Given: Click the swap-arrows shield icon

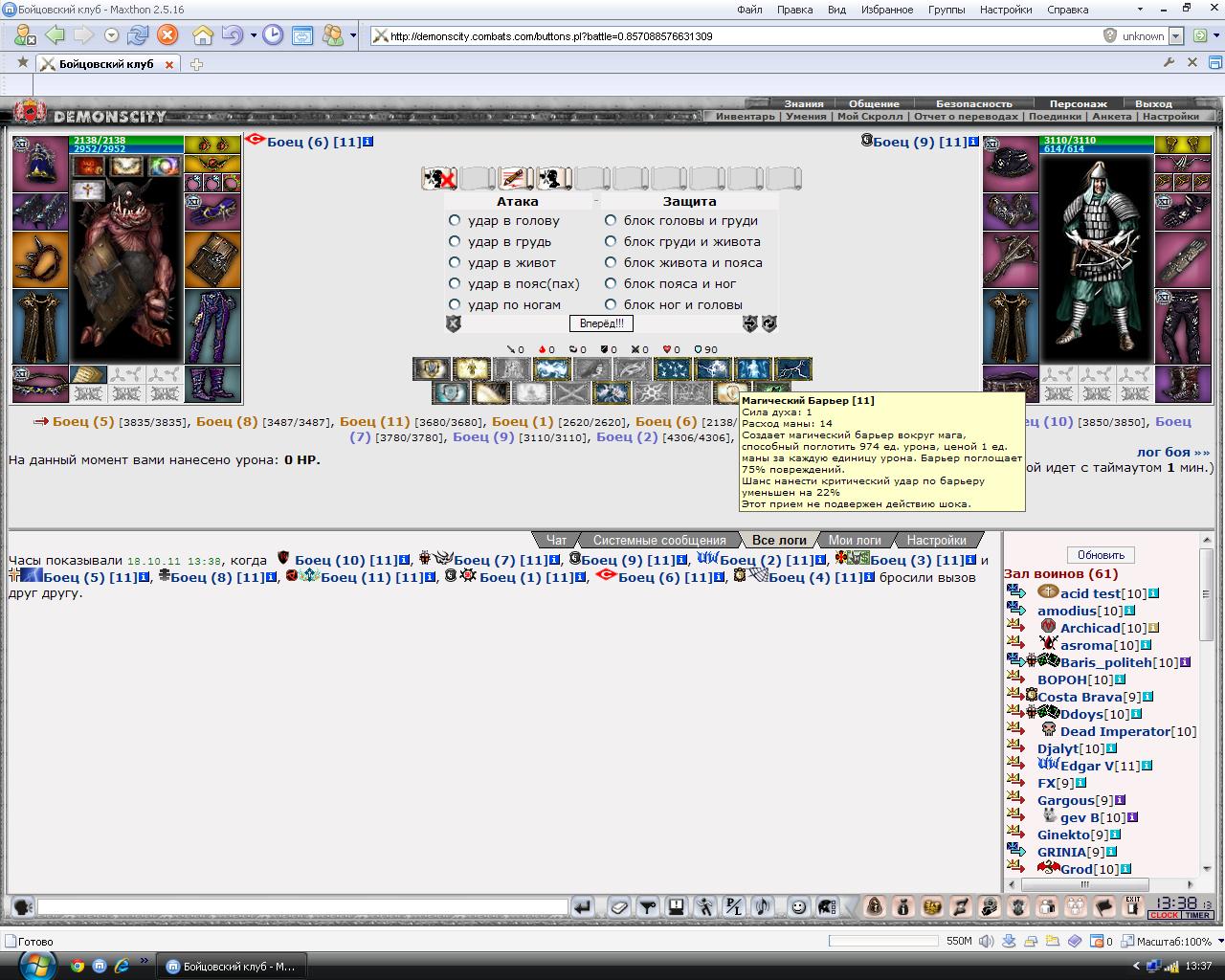Looking at the screenshot, I should 749,323.
